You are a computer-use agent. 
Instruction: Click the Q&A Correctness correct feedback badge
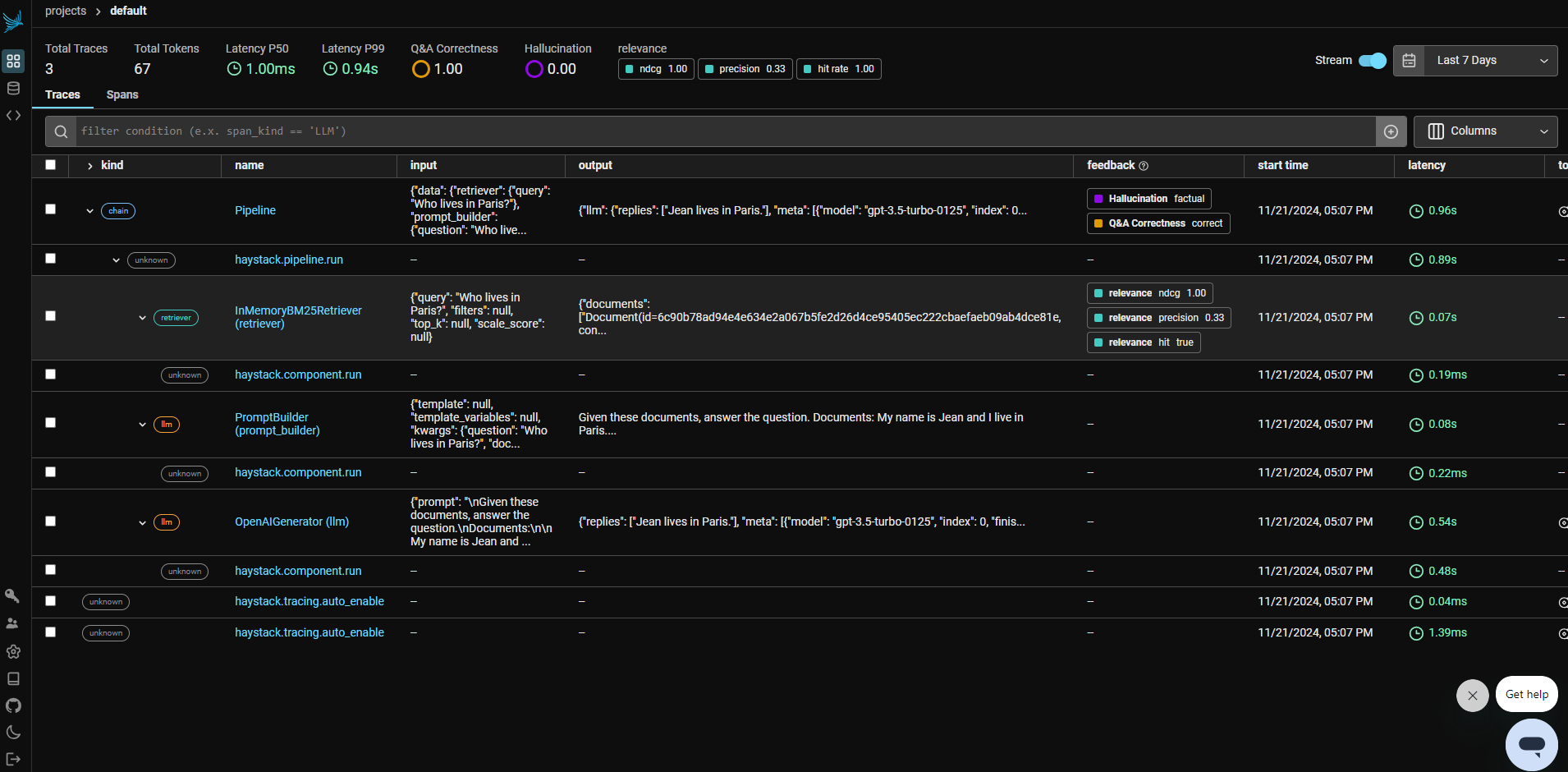(1158, 223)
